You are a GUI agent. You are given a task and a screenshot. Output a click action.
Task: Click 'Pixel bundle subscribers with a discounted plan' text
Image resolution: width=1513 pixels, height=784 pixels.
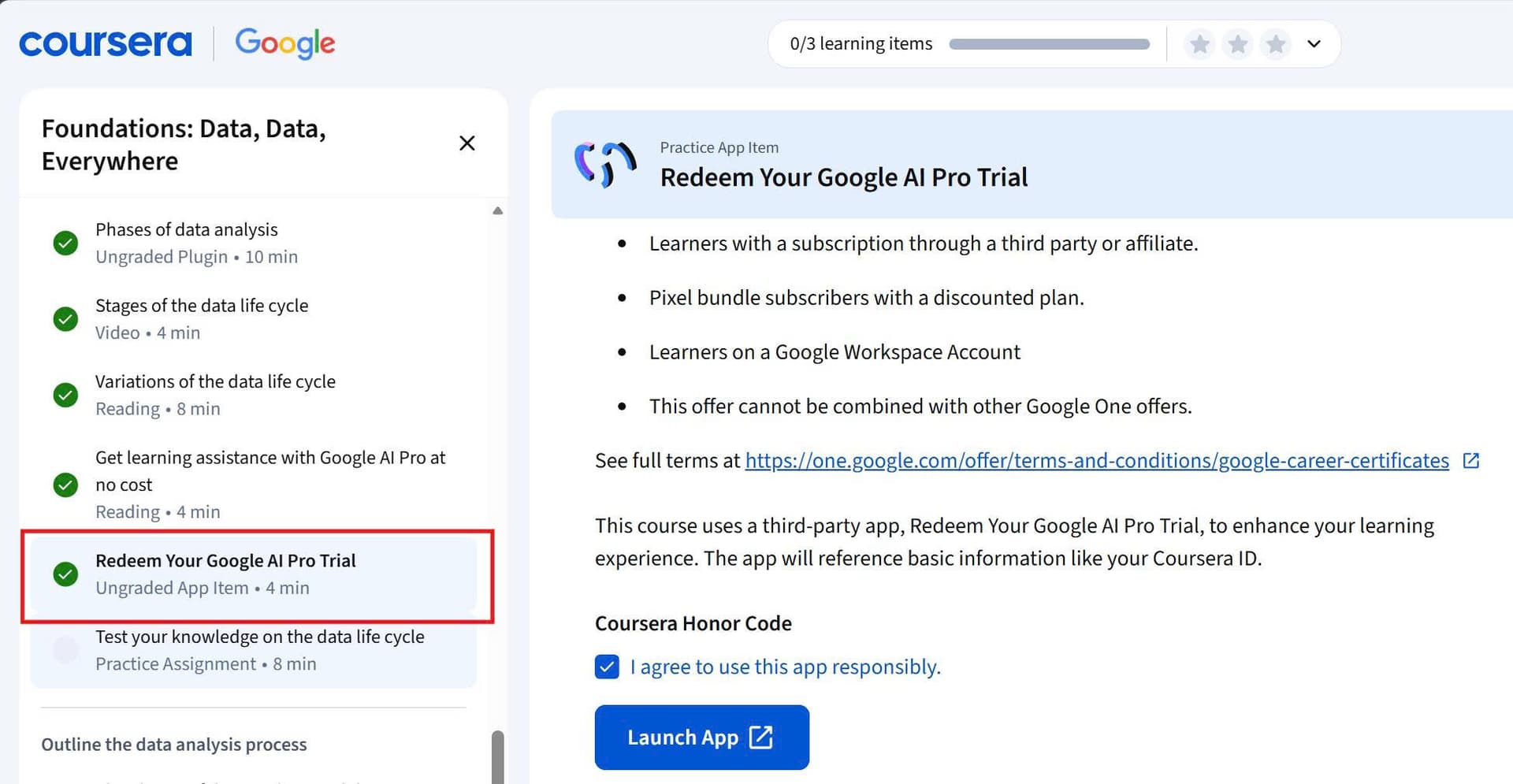867,298
